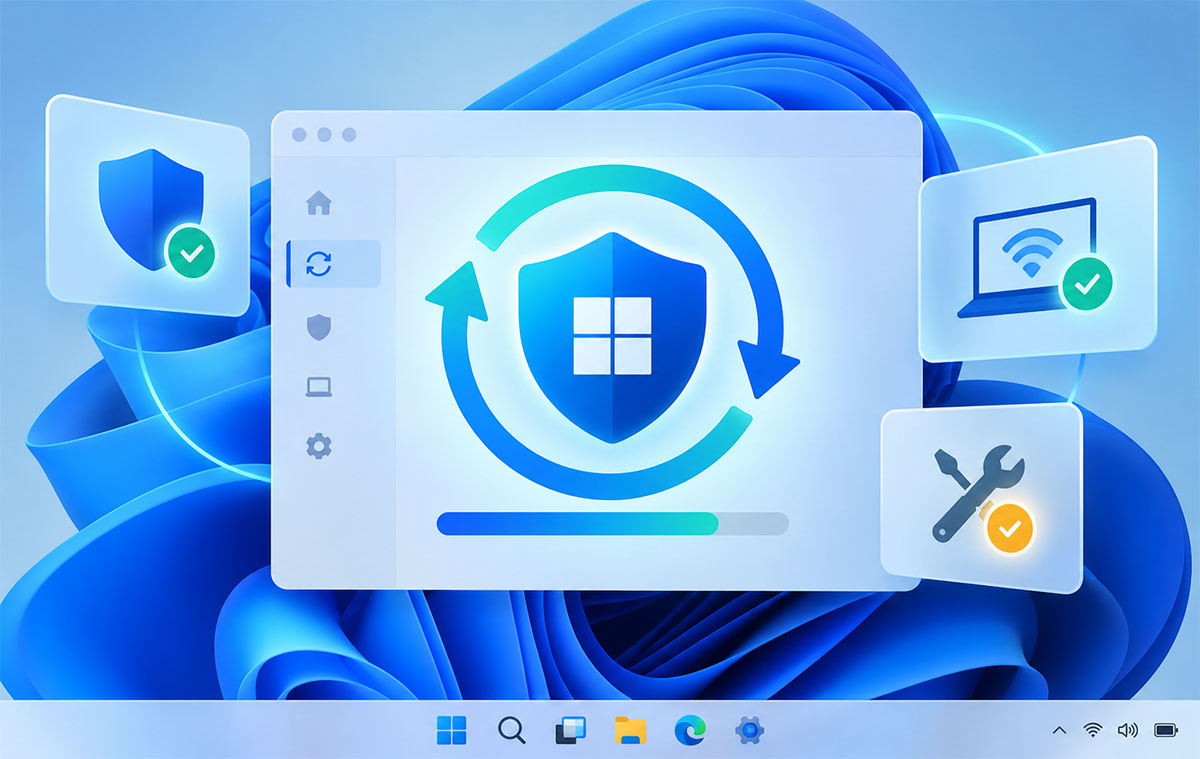The width and height of the screenshot is (1200, 759).
Task: Open the Windows Start menu
Action: click(x=452, y=731)
